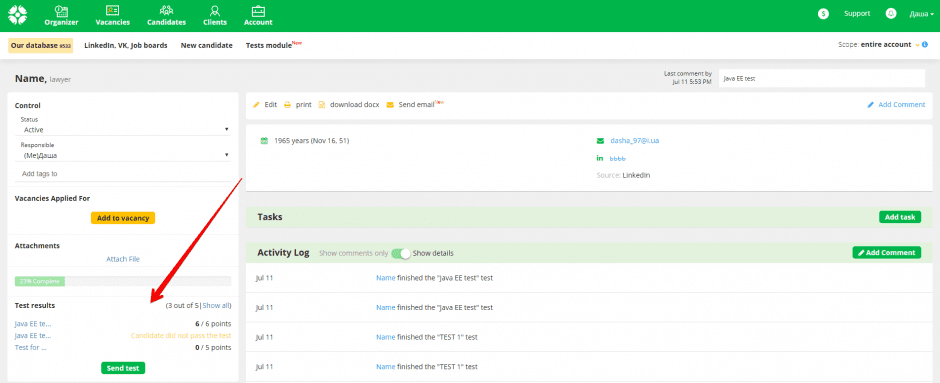The image size is (940, 383).
Task: Open the Candidates icon in navigation
Action: [167, 11]
